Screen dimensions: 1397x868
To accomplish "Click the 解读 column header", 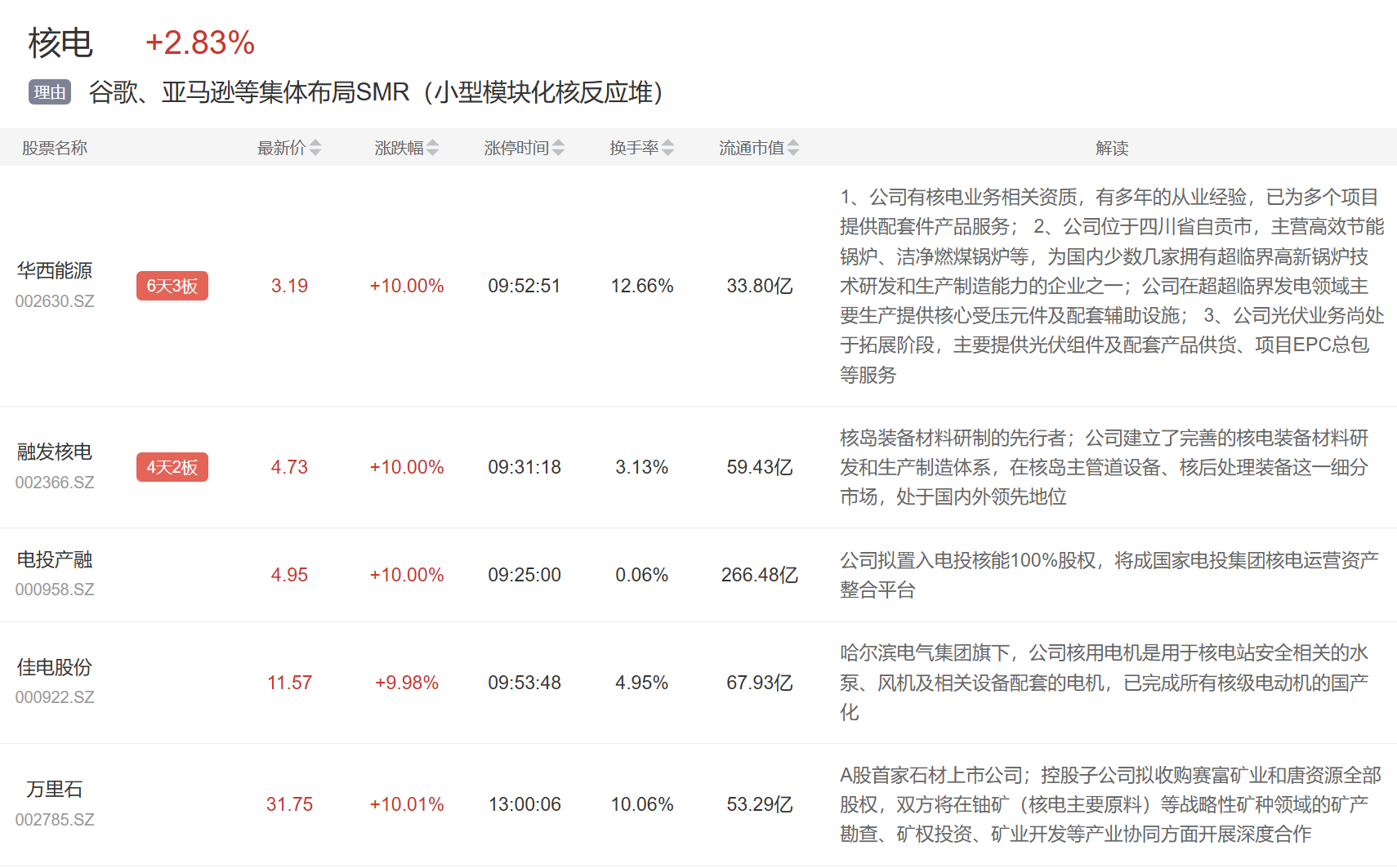I will (x=1112, y=148).
